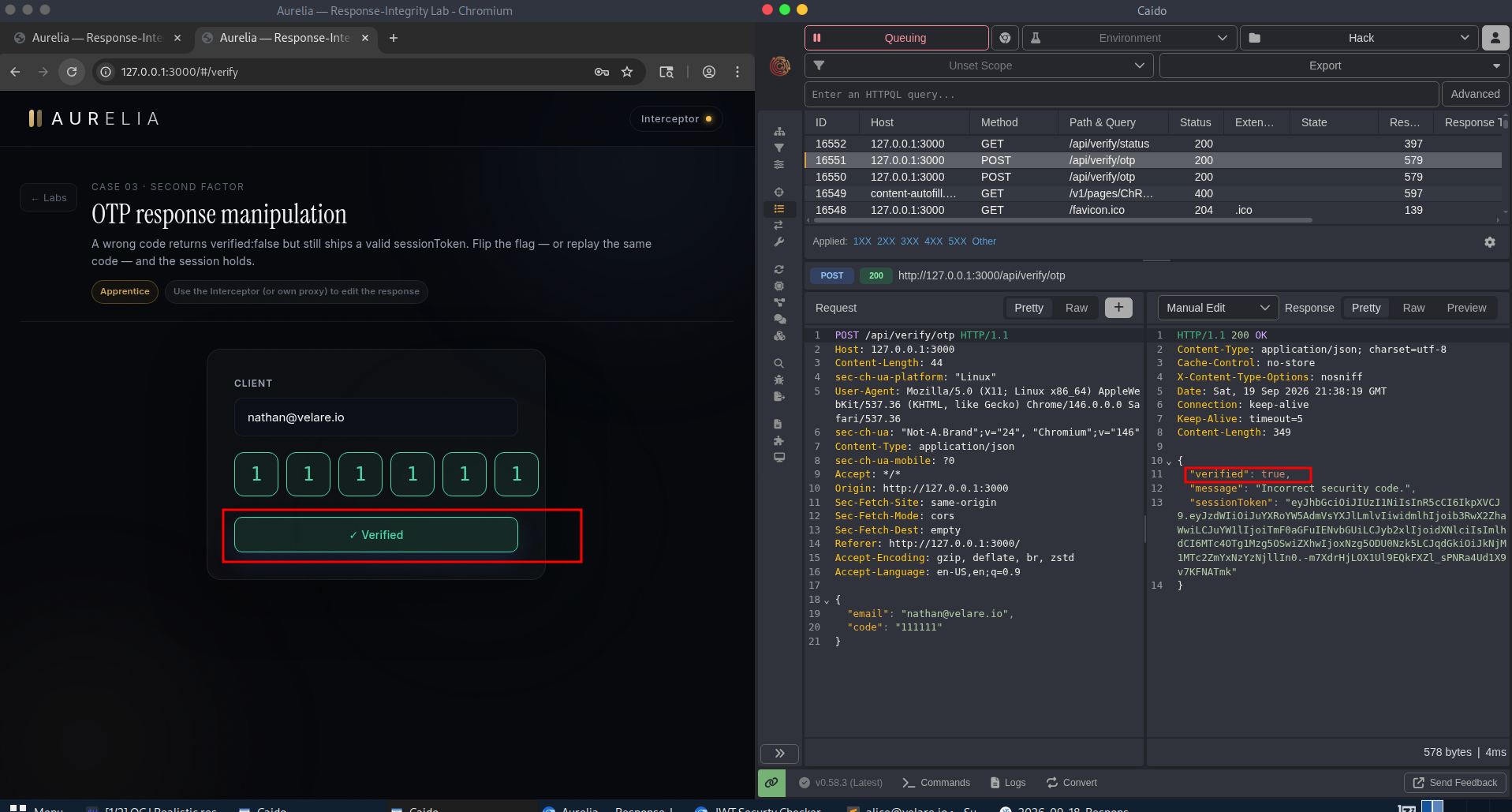Viewport: 1512px width, 812px height.
Task: Open the Environment cubes icon in sidebar
Action: (x=779, y=336)
